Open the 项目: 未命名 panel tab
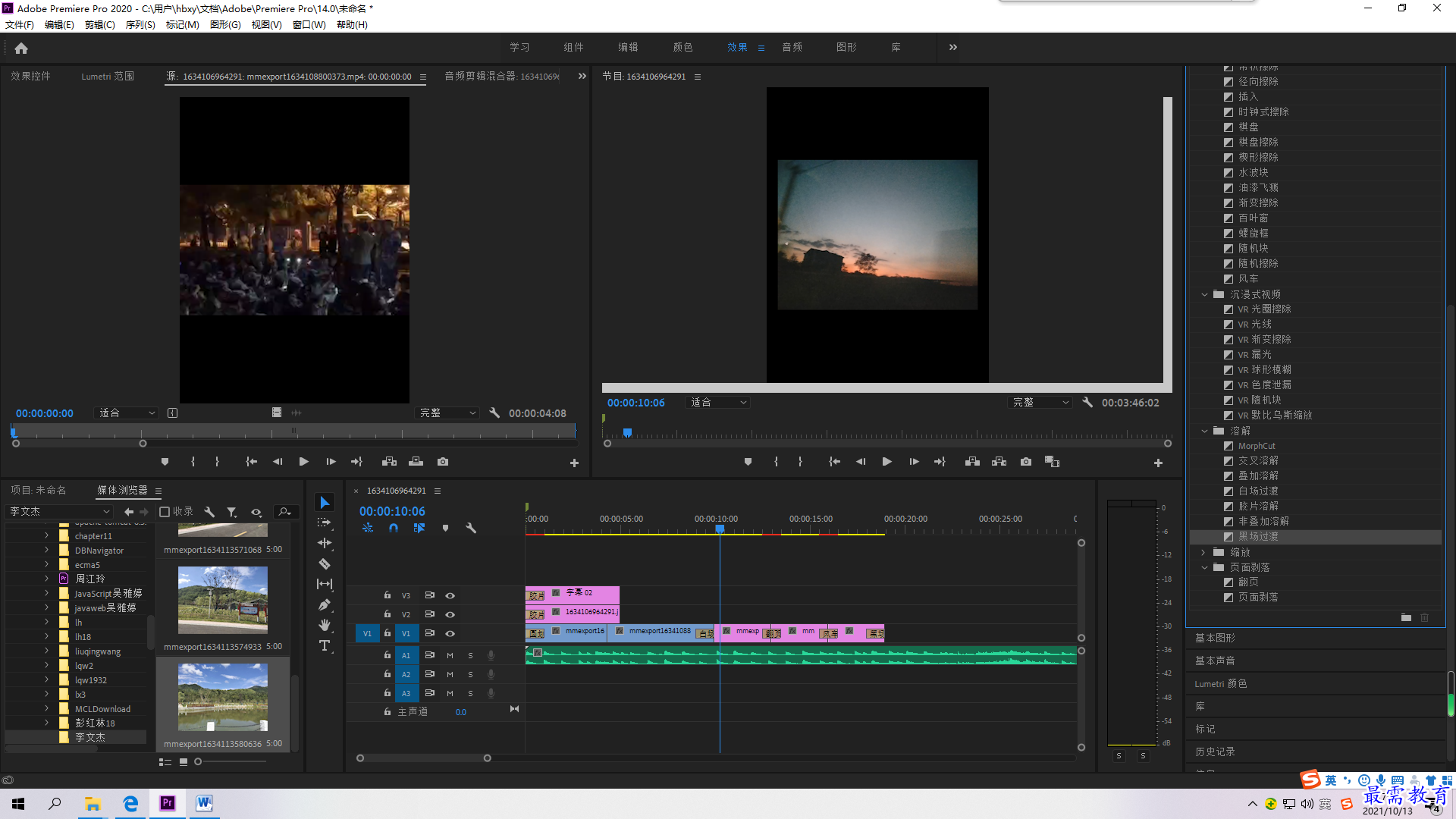1456x819 pixels. 38,490
